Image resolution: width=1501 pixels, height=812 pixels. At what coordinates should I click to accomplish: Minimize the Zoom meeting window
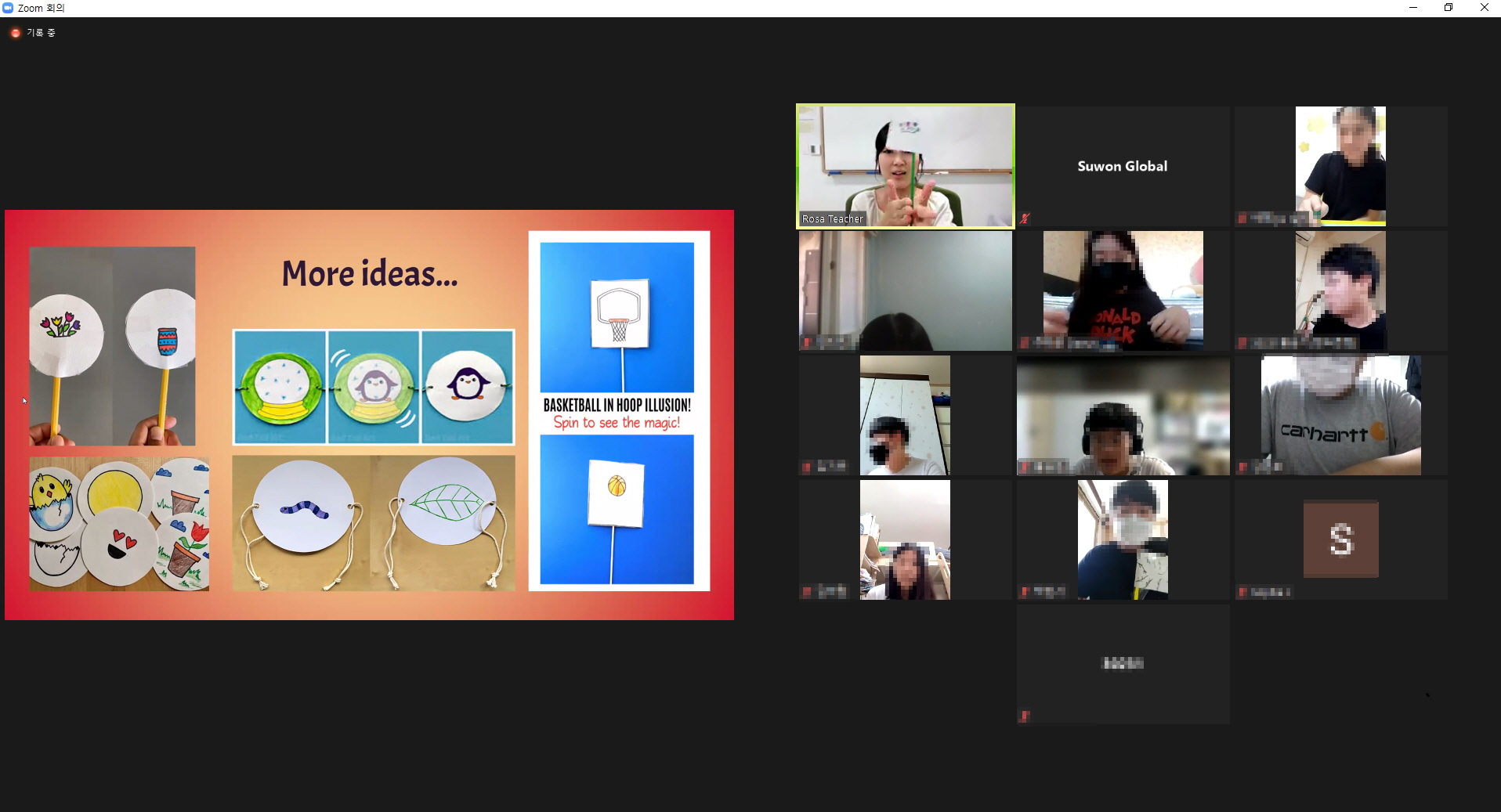click(1413, 8)
